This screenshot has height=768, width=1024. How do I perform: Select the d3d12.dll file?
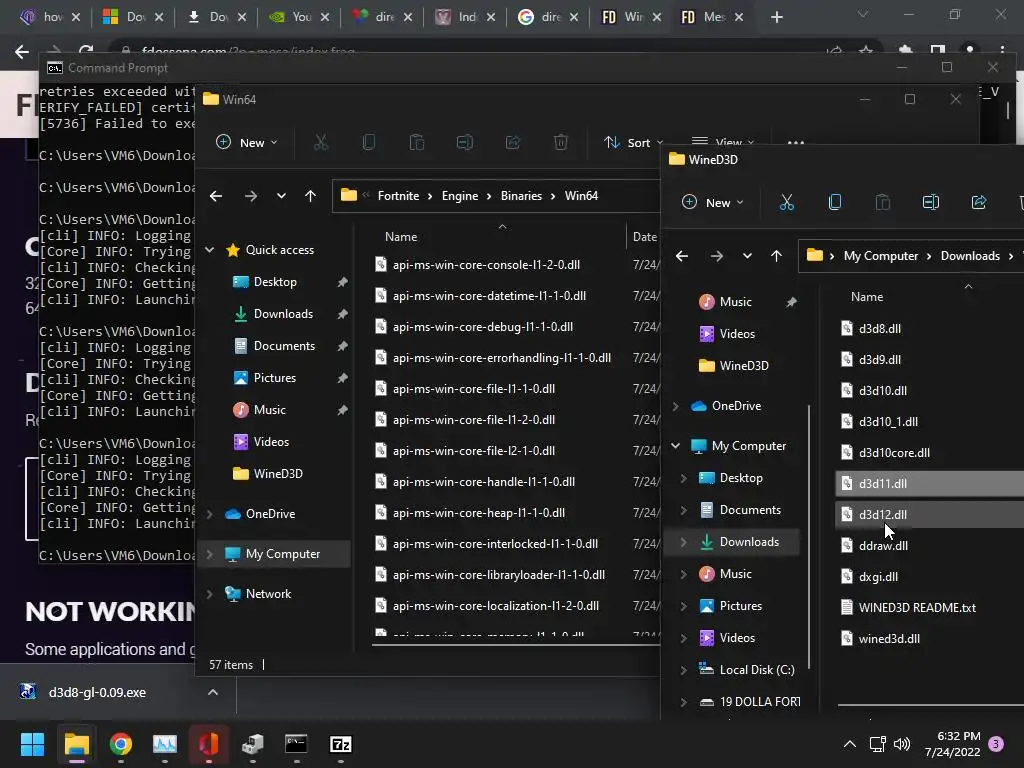[930, 515]
